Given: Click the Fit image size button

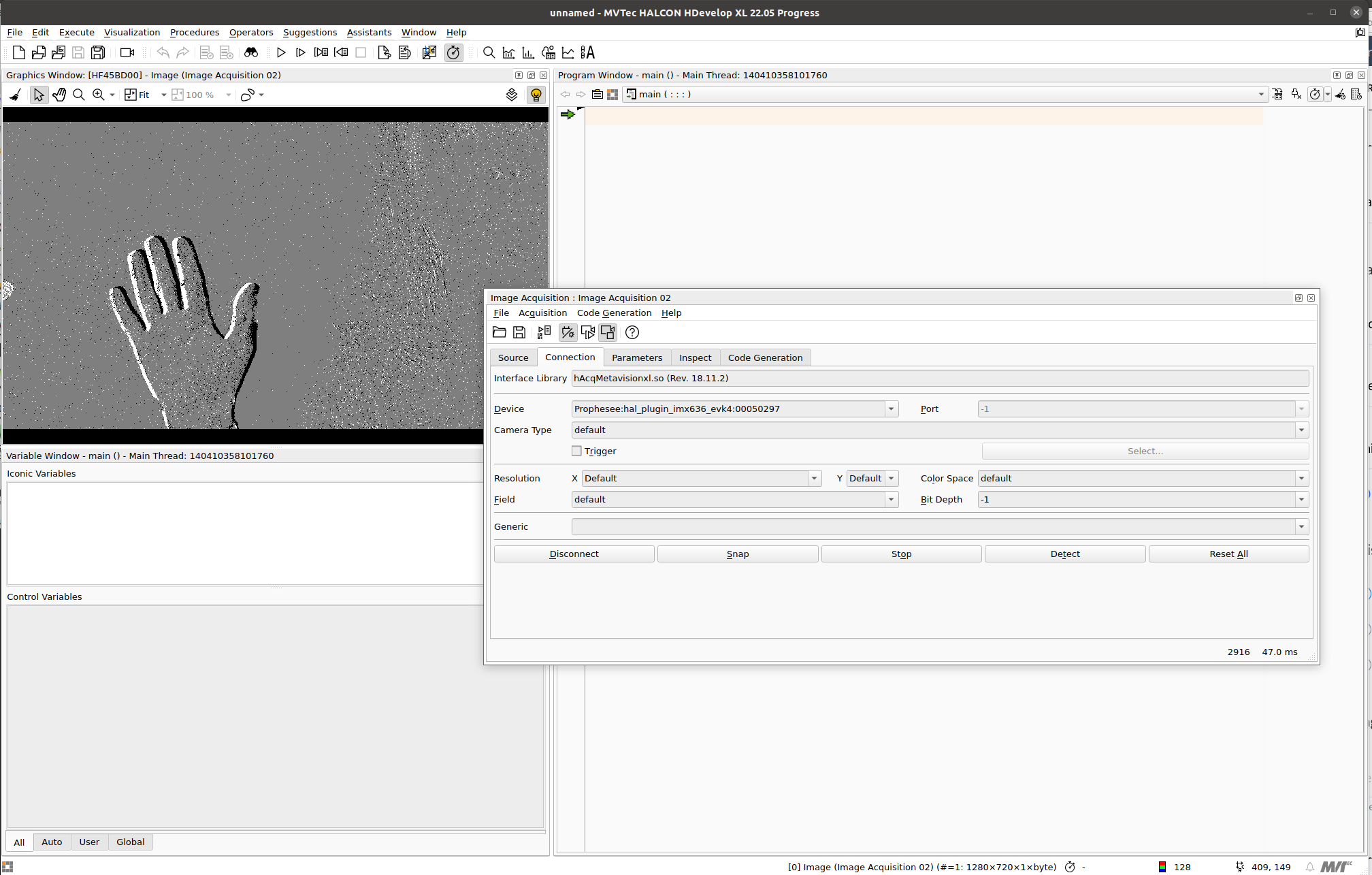Looking at the screenshot, I should [137, 95].
